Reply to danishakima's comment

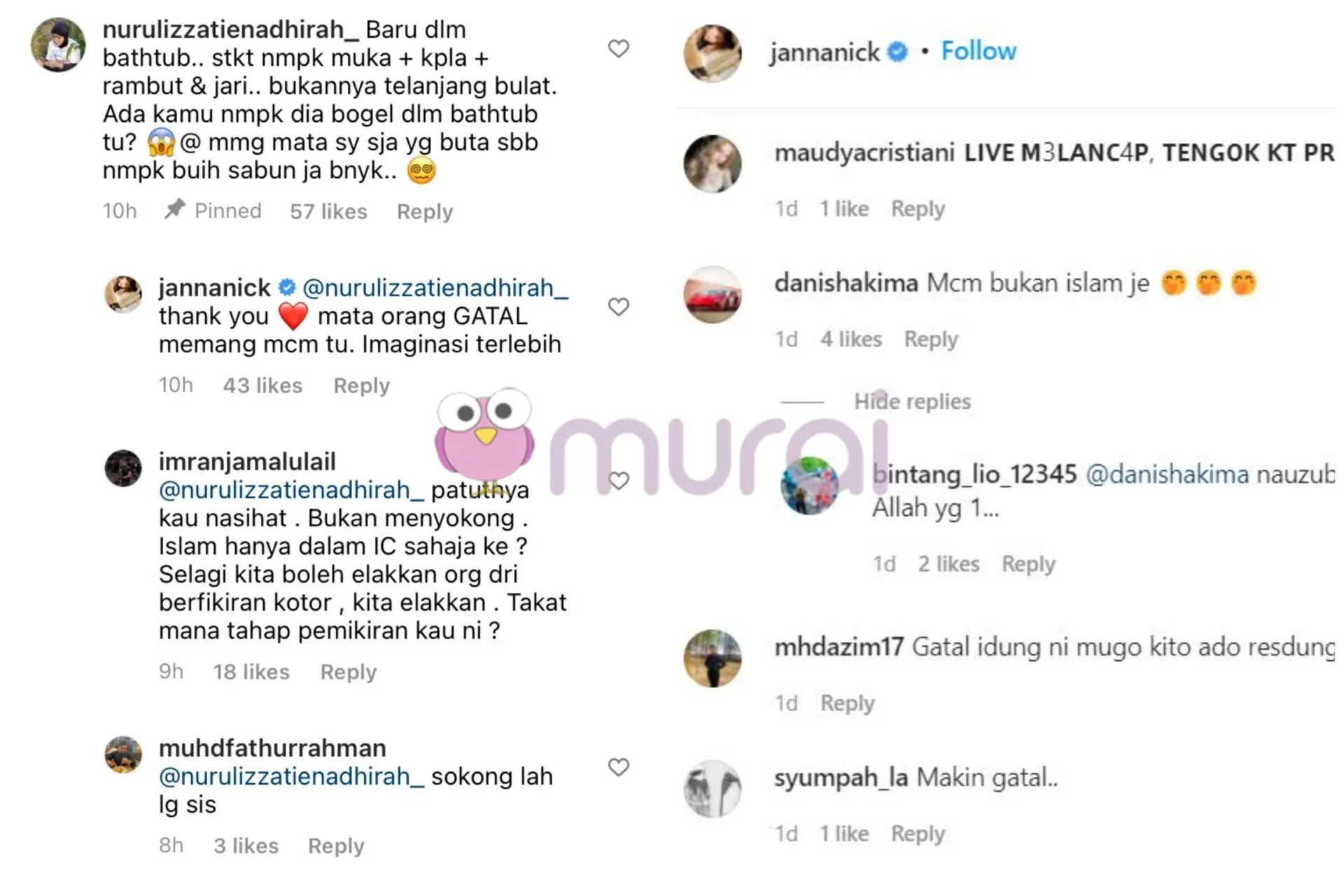tap(930, 339)
